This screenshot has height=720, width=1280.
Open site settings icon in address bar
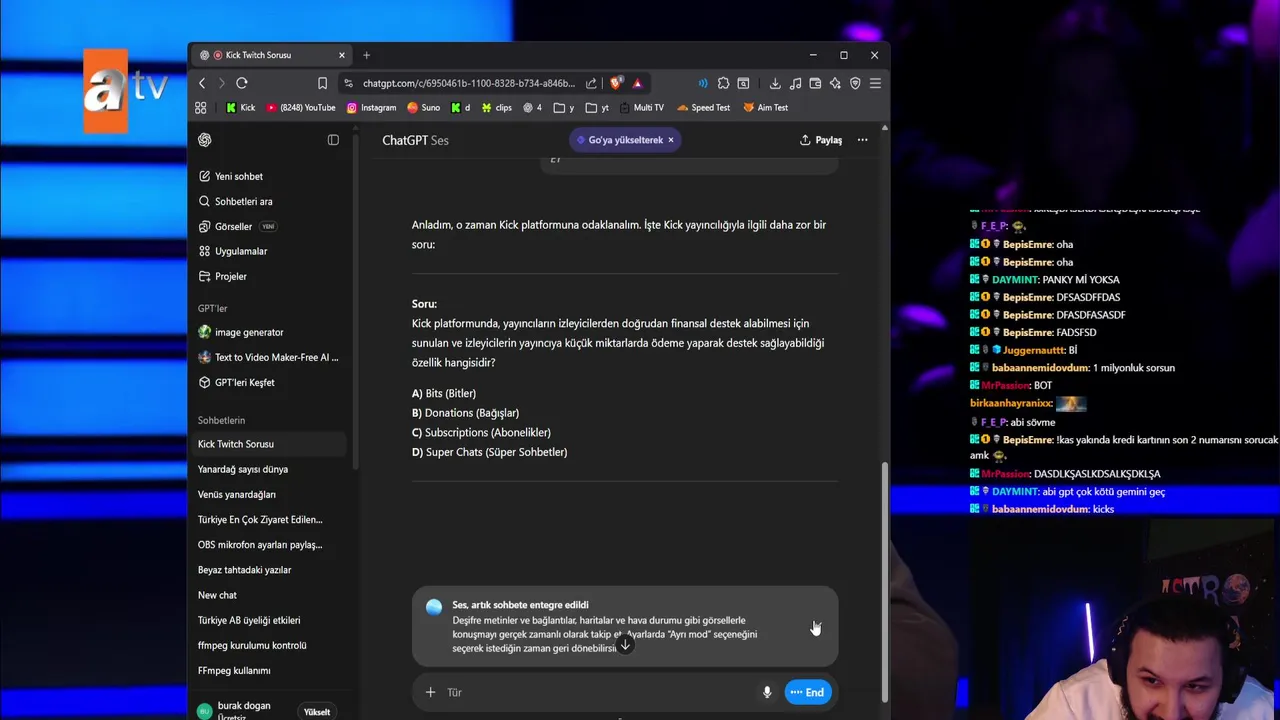348,83
